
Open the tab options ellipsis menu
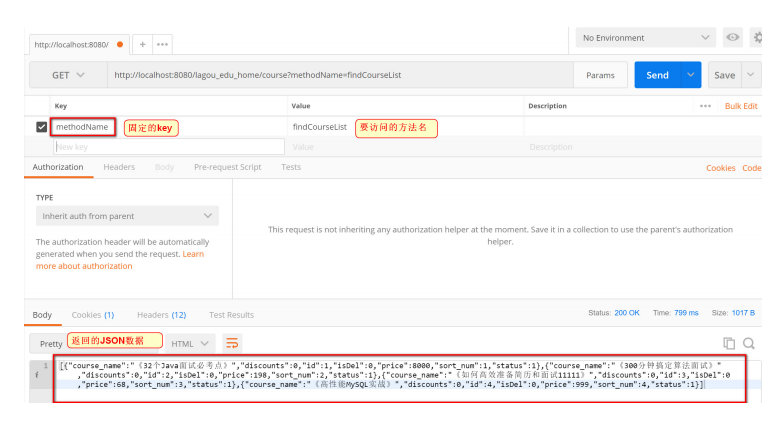click(162, 44)
